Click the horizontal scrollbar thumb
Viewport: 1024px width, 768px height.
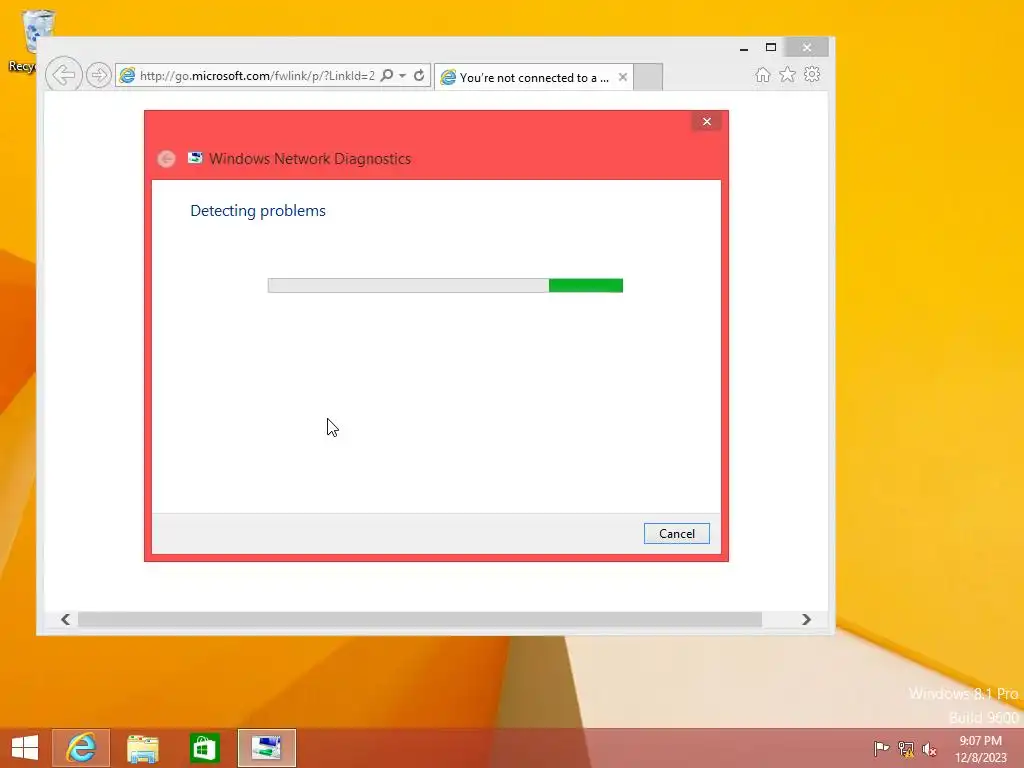[419, 619]
